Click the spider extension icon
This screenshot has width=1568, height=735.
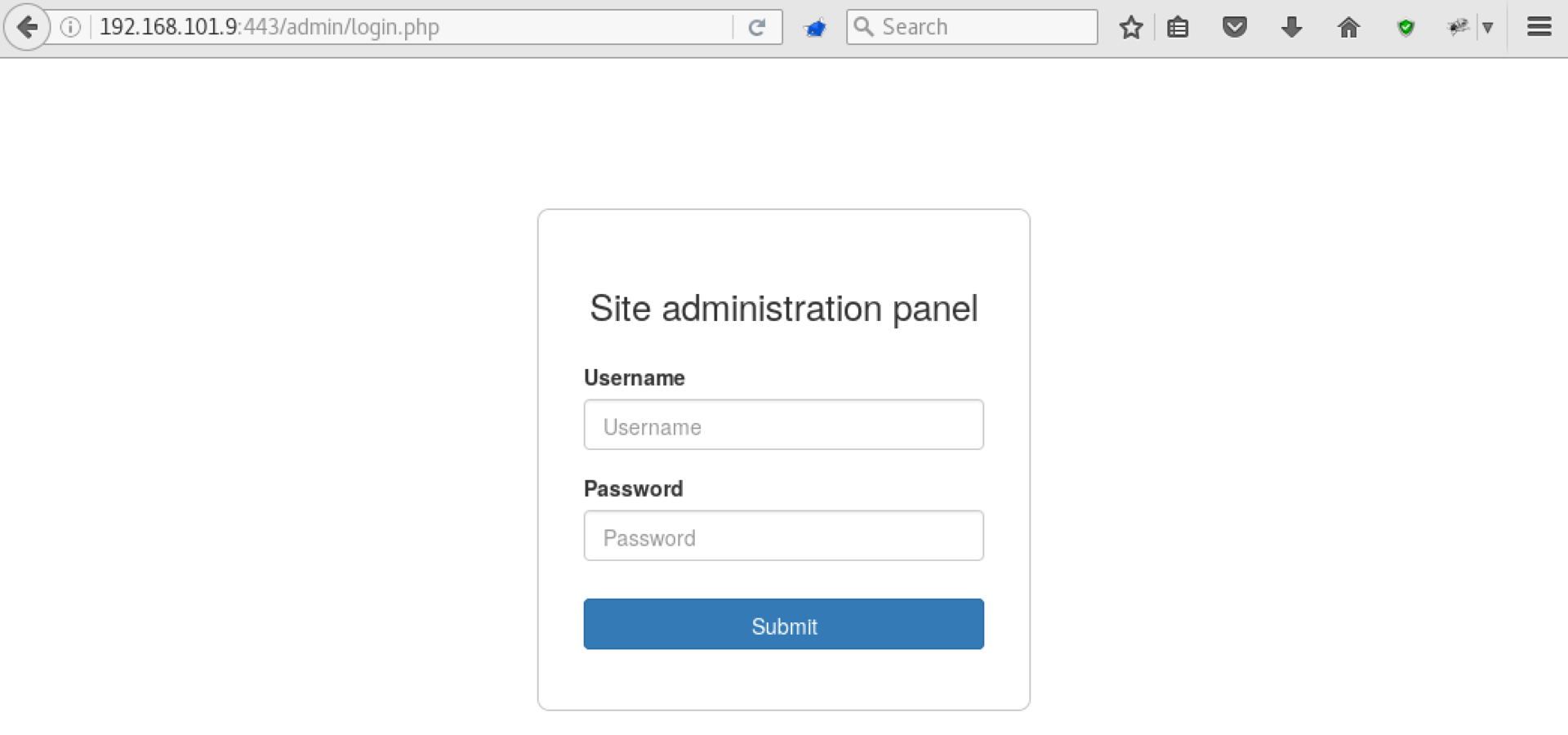coord(1458,28)
